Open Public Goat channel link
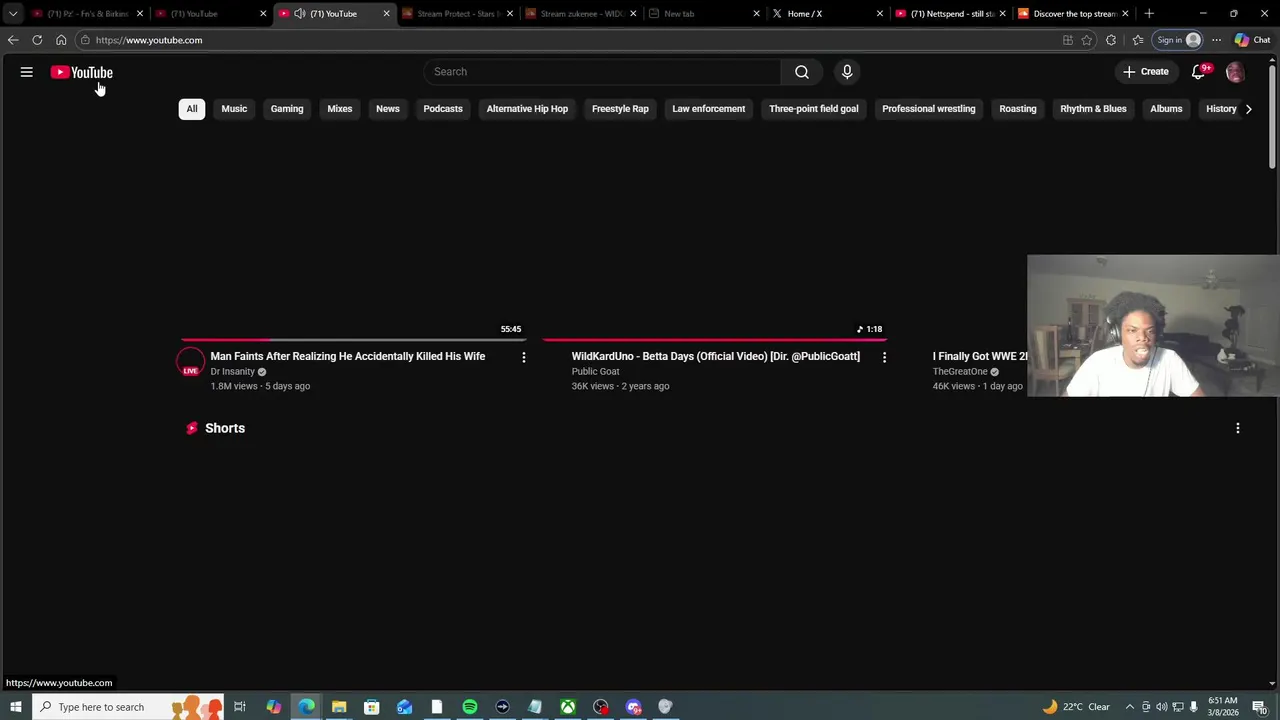This screenshot has height=720, width=1280. (x=596, y=372)
